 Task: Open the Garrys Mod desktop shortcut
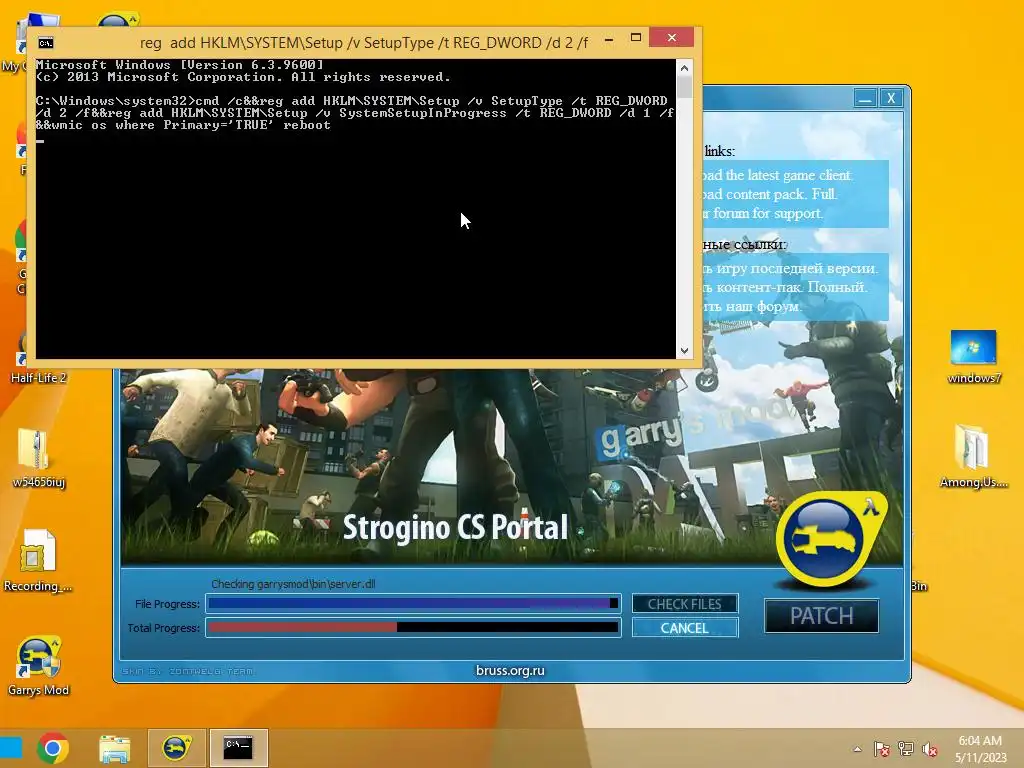point(38,666)
